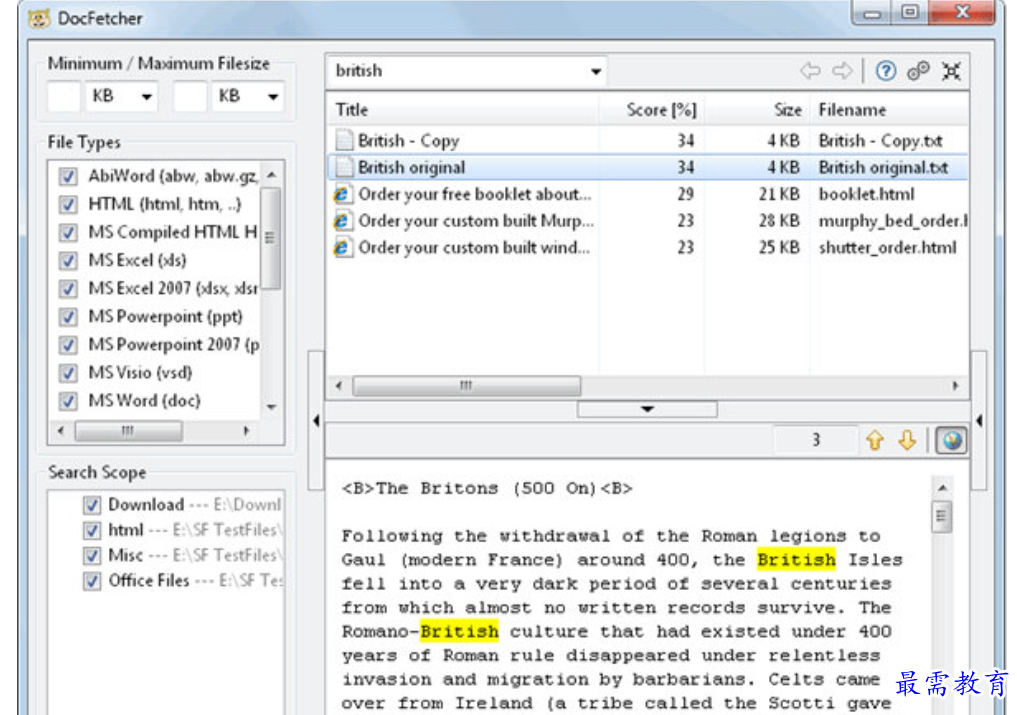
Task: Click file icon of British original
Action: [344, 167]
